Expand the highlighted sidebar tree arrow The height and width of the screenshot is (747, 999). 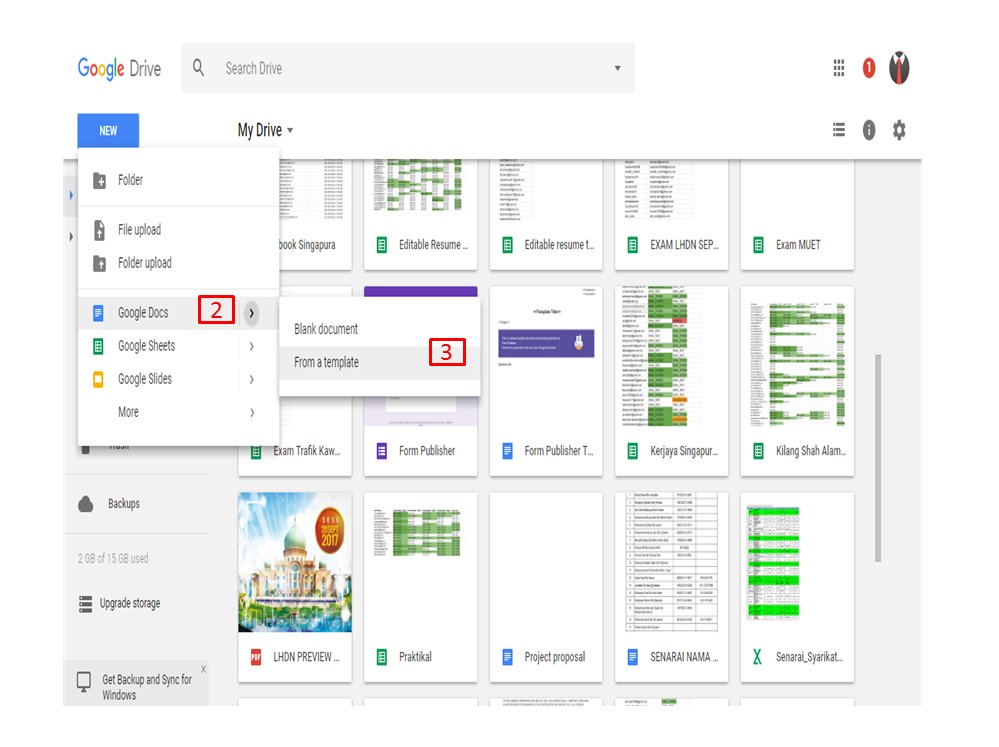click(x=71, y=195)
